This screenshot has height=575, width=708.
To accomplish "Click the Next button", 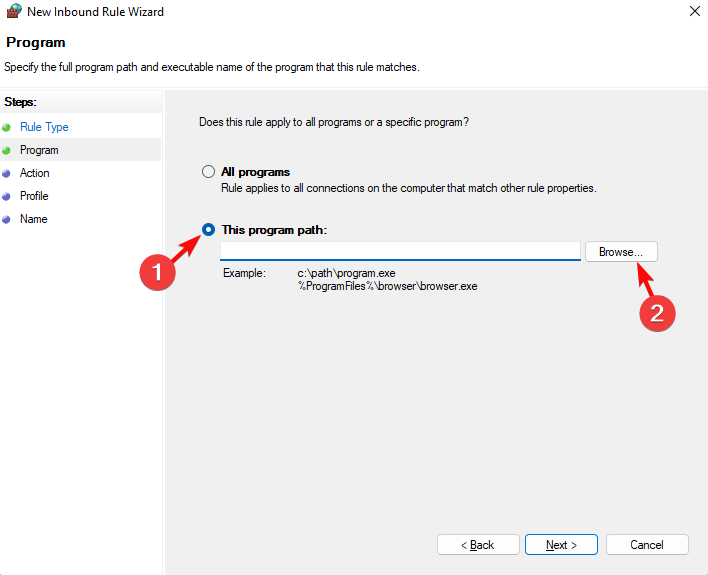I will (x=561, y=545).
